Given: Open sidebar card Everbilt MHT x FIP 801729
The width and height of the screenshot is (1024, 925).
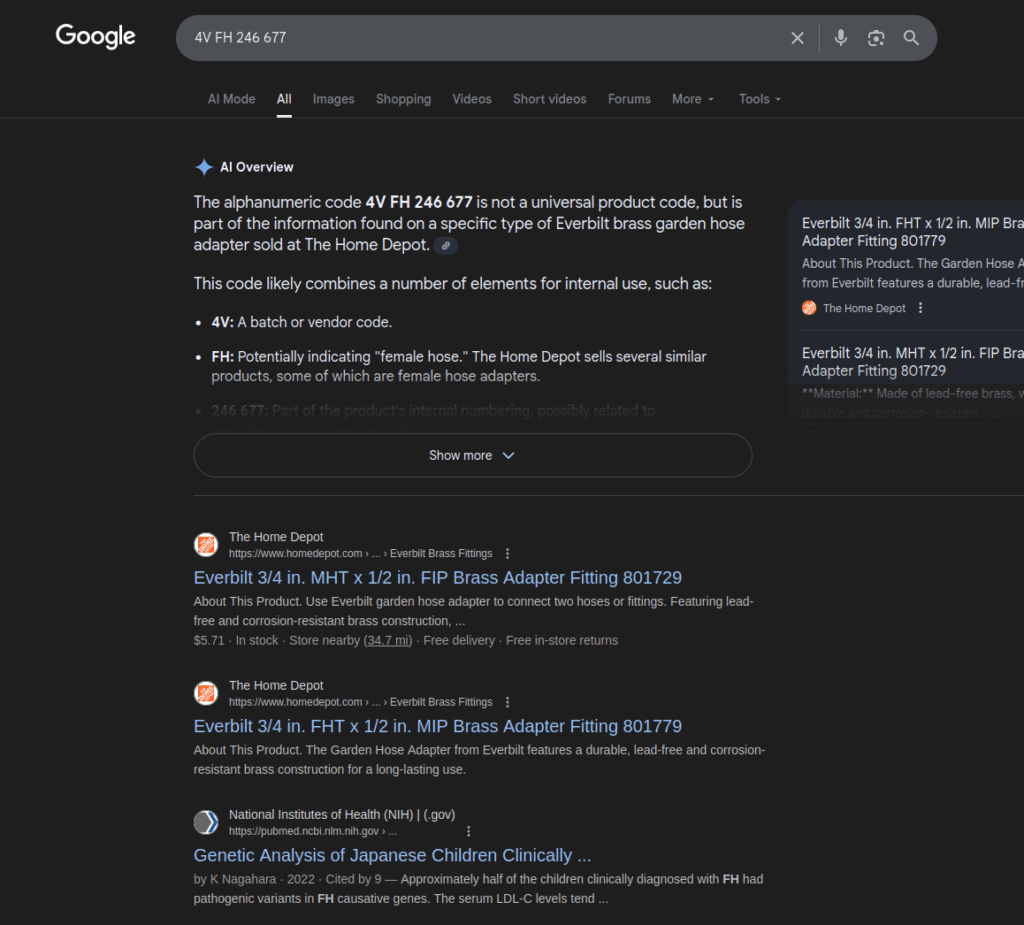Looking at the screenshot, I should (912, 362).
